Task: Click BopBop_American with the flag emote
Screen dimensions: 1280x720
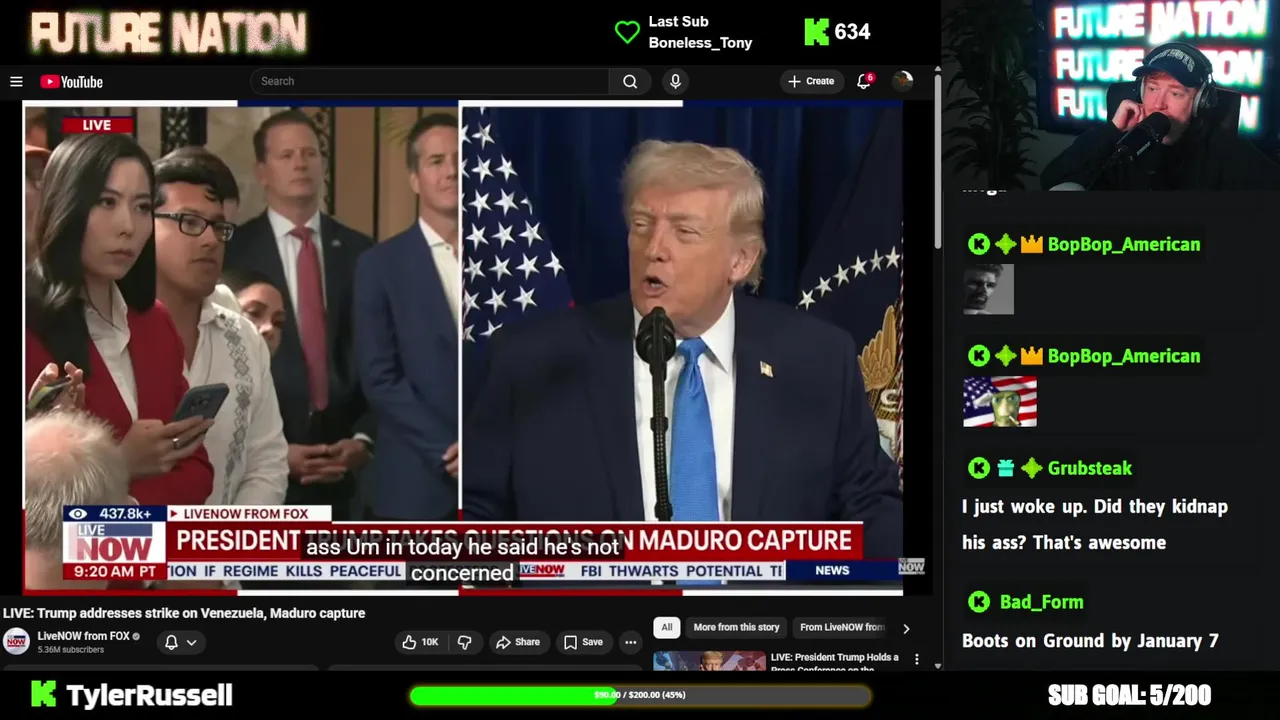Action: [1123, 356]
